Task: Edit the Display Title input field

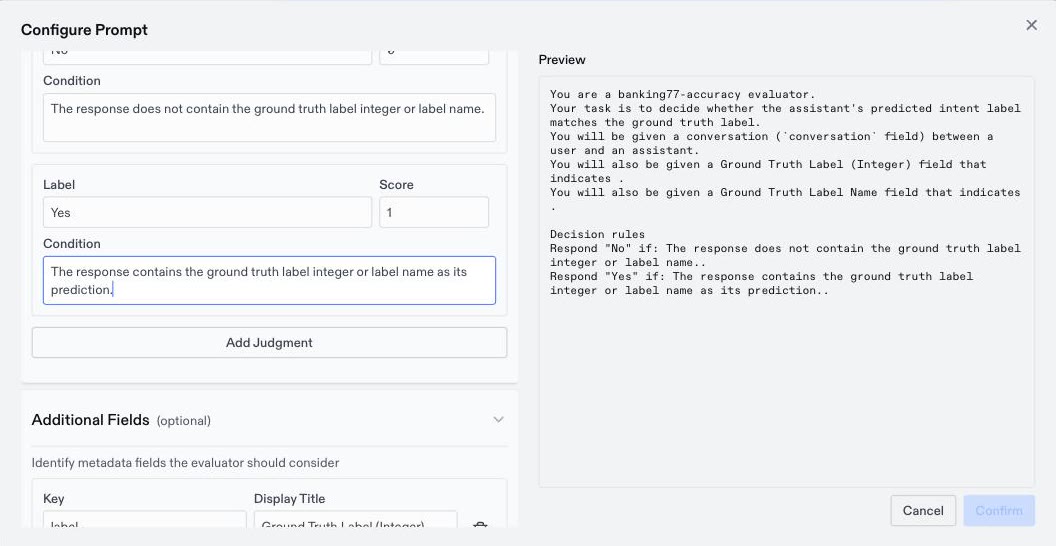Action: click(x=356, y=519)
